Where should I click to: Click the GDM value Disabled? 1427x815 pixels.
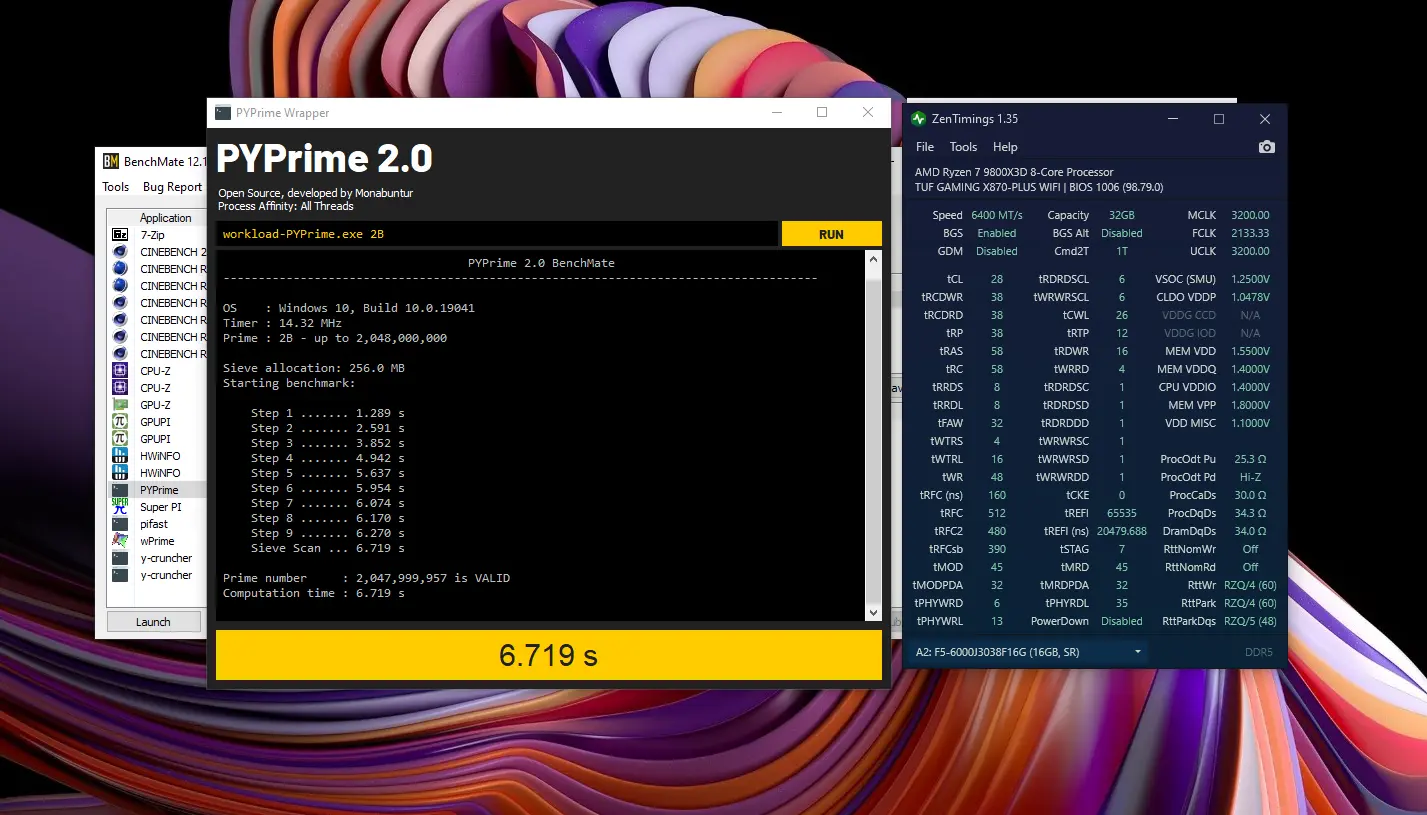point(997,251)
